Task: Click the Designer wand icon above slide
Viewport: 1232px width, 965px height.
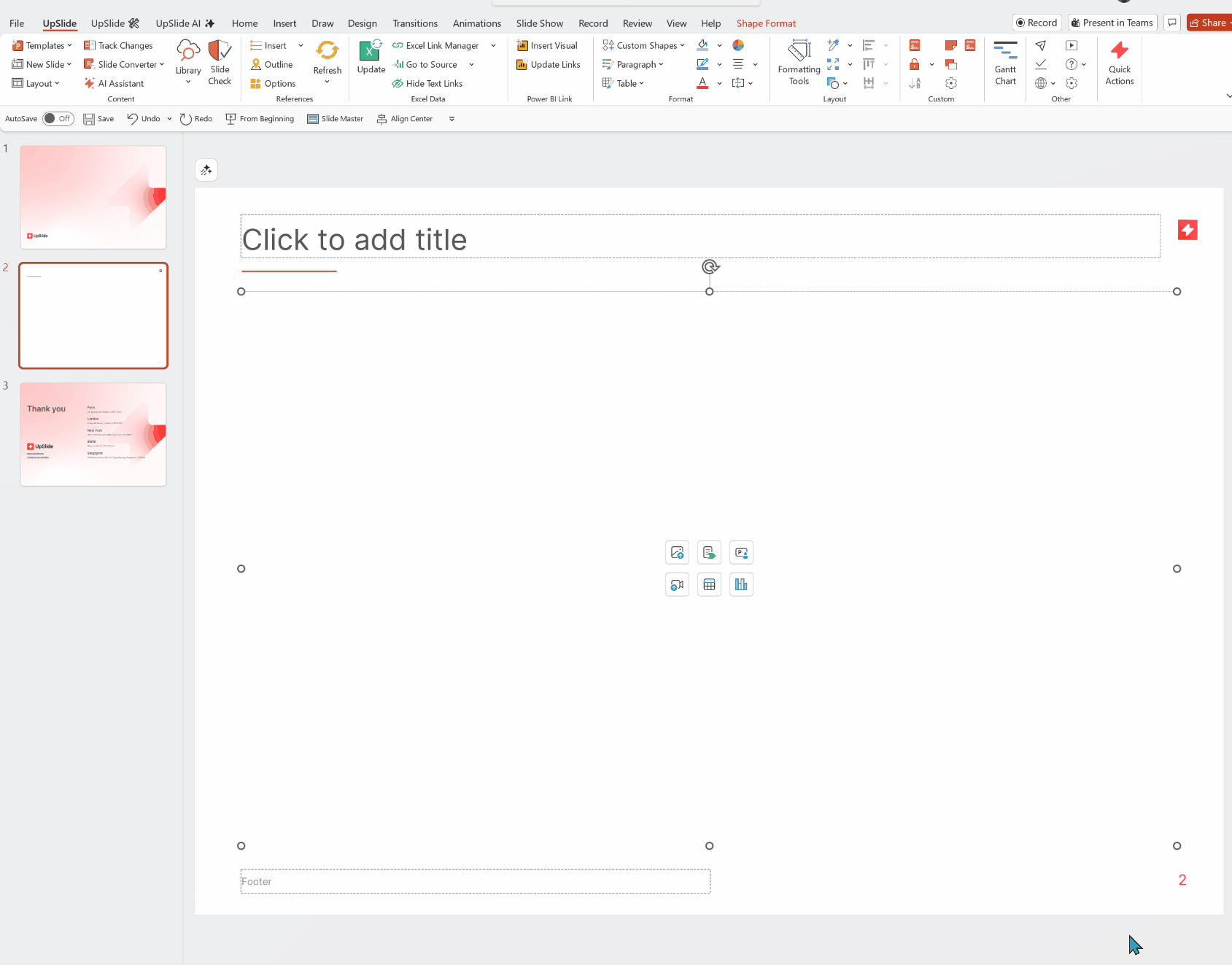Action: coord(206,170)
